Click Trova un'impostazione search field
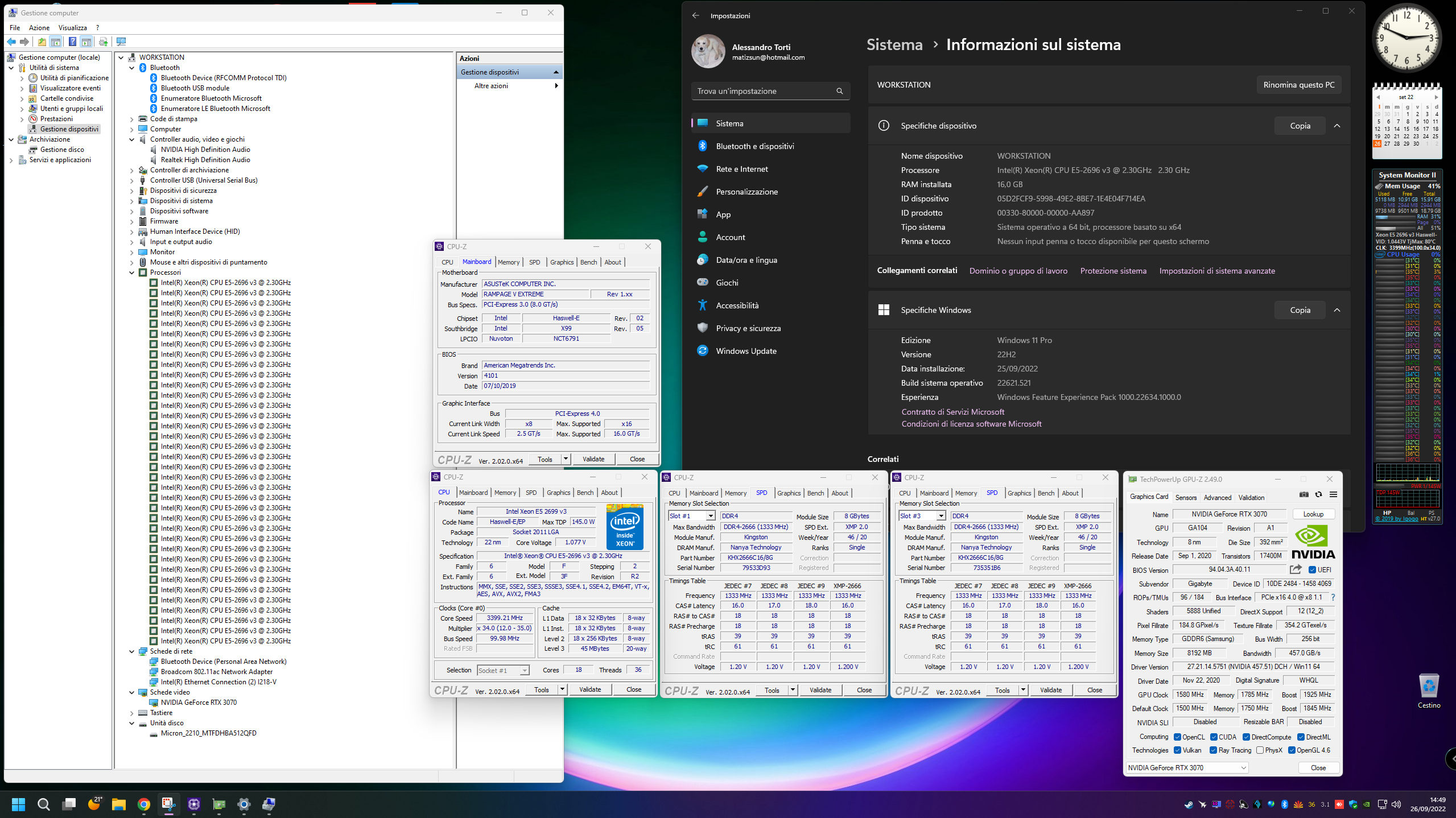 [762, 91]
